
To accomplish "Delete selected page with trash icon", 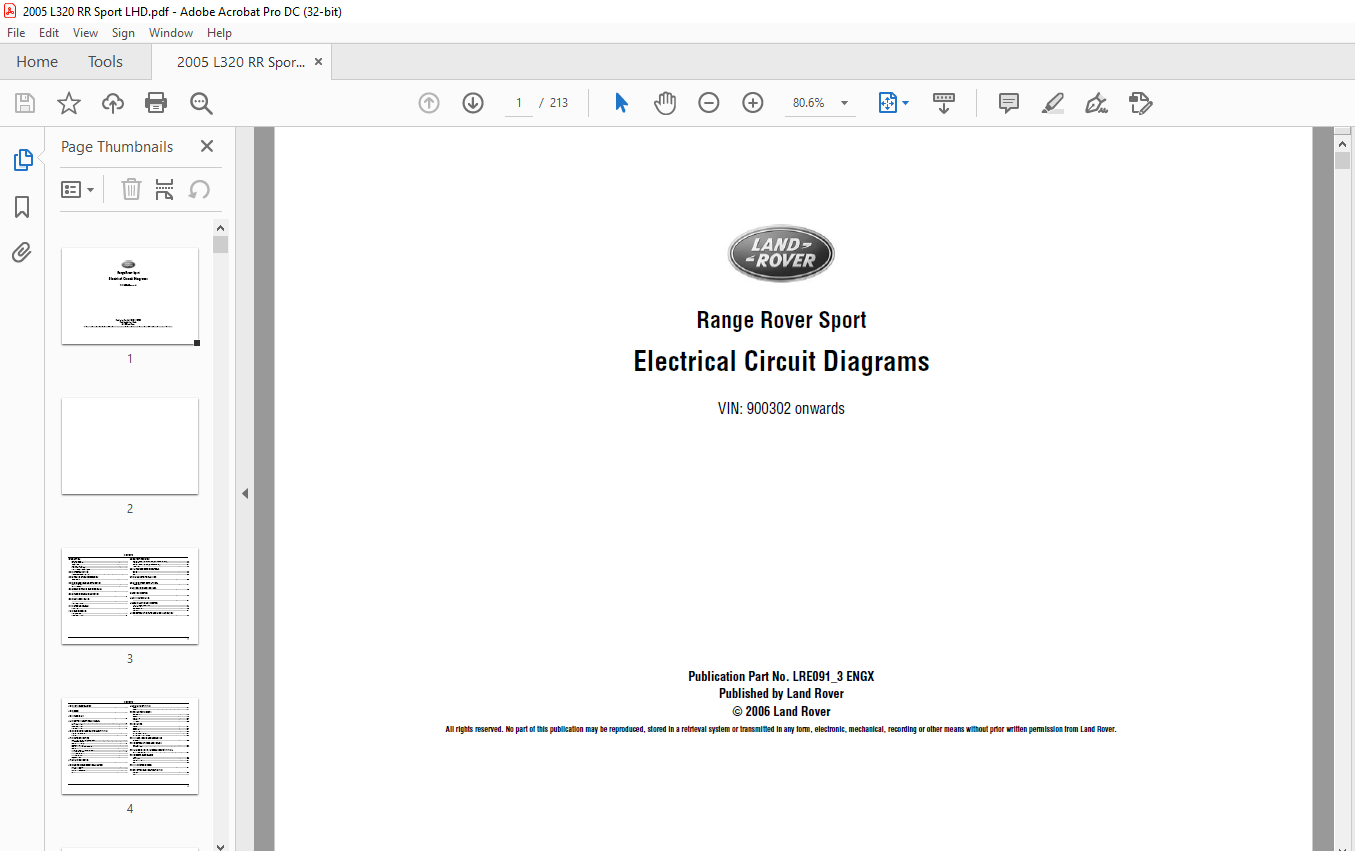I will 131,189.
